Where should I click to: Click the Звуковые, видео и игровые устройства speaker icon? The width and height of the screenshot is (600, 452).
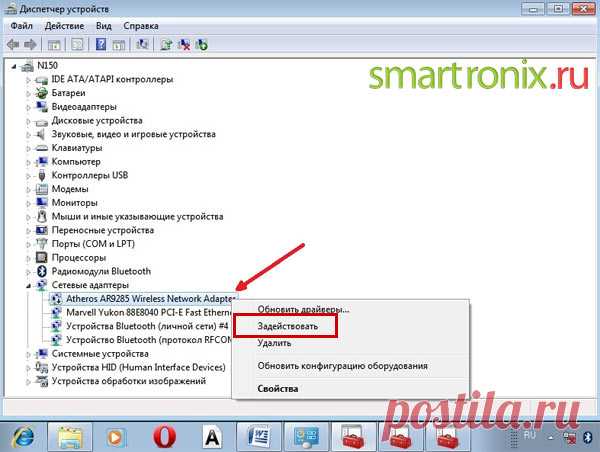tap(41, 134)
